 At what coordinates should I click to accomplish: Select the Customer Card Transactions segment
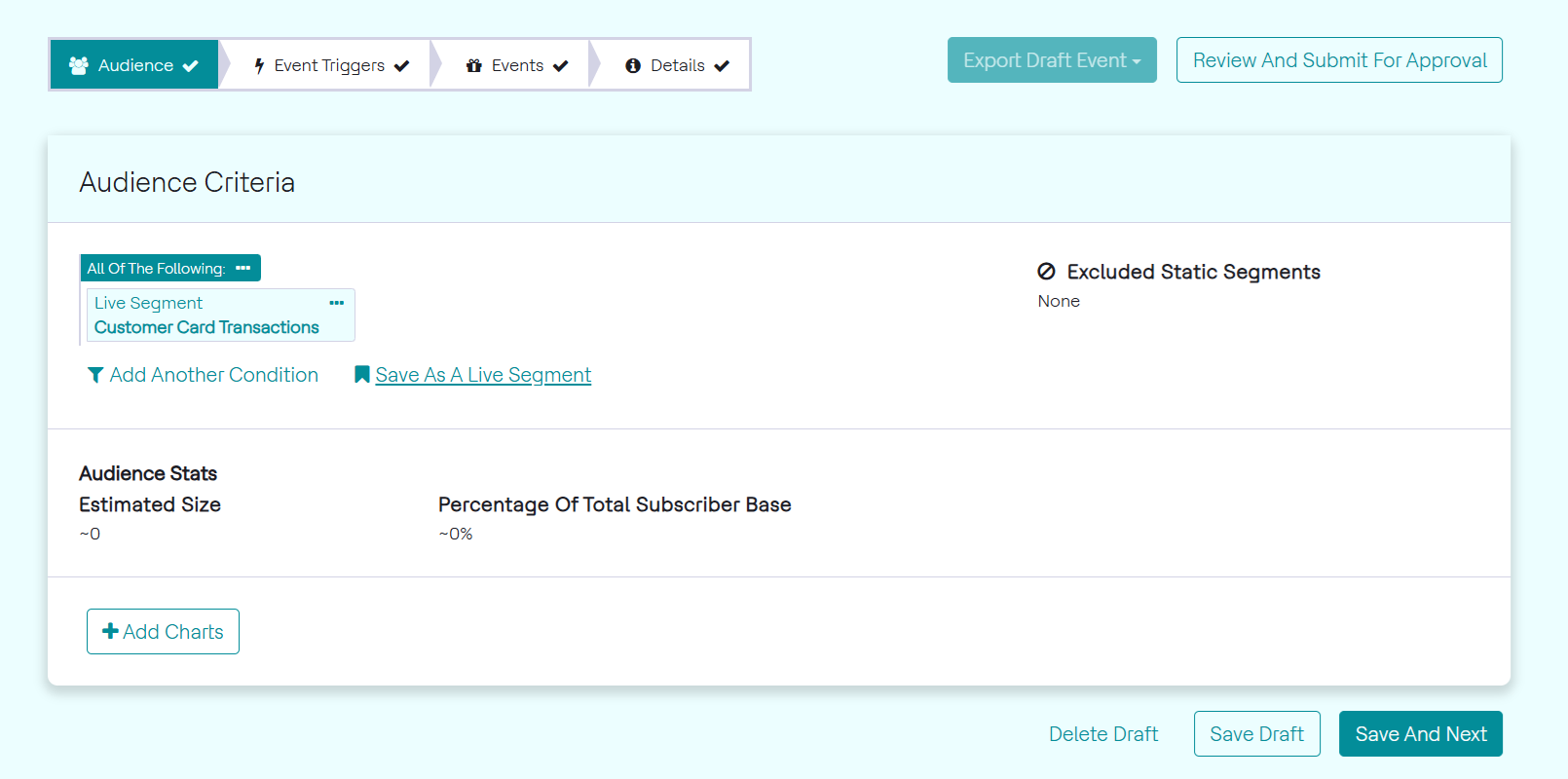point(206,327)
